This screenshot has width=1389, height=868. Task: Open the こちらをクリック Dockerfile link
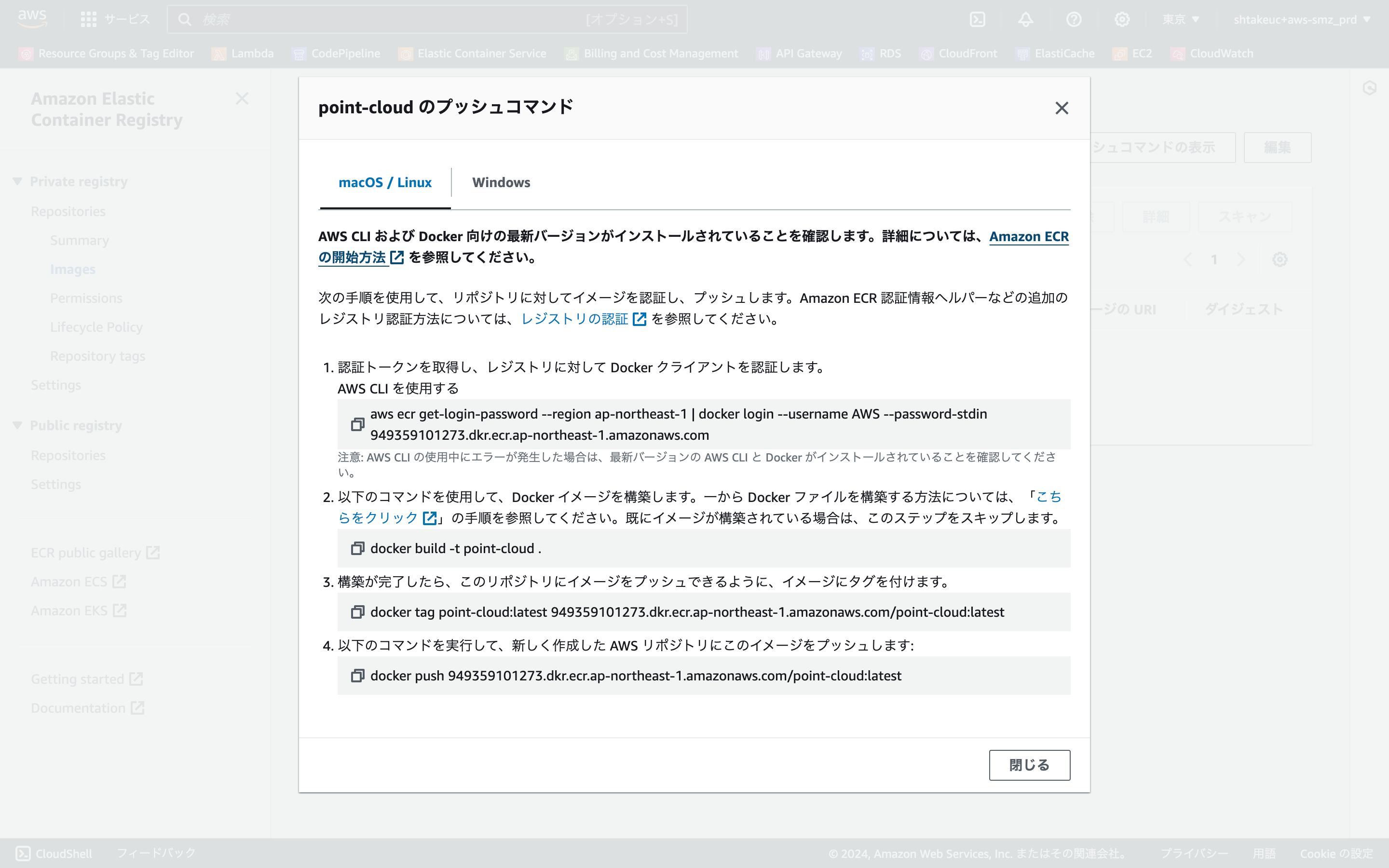[387, 518]
